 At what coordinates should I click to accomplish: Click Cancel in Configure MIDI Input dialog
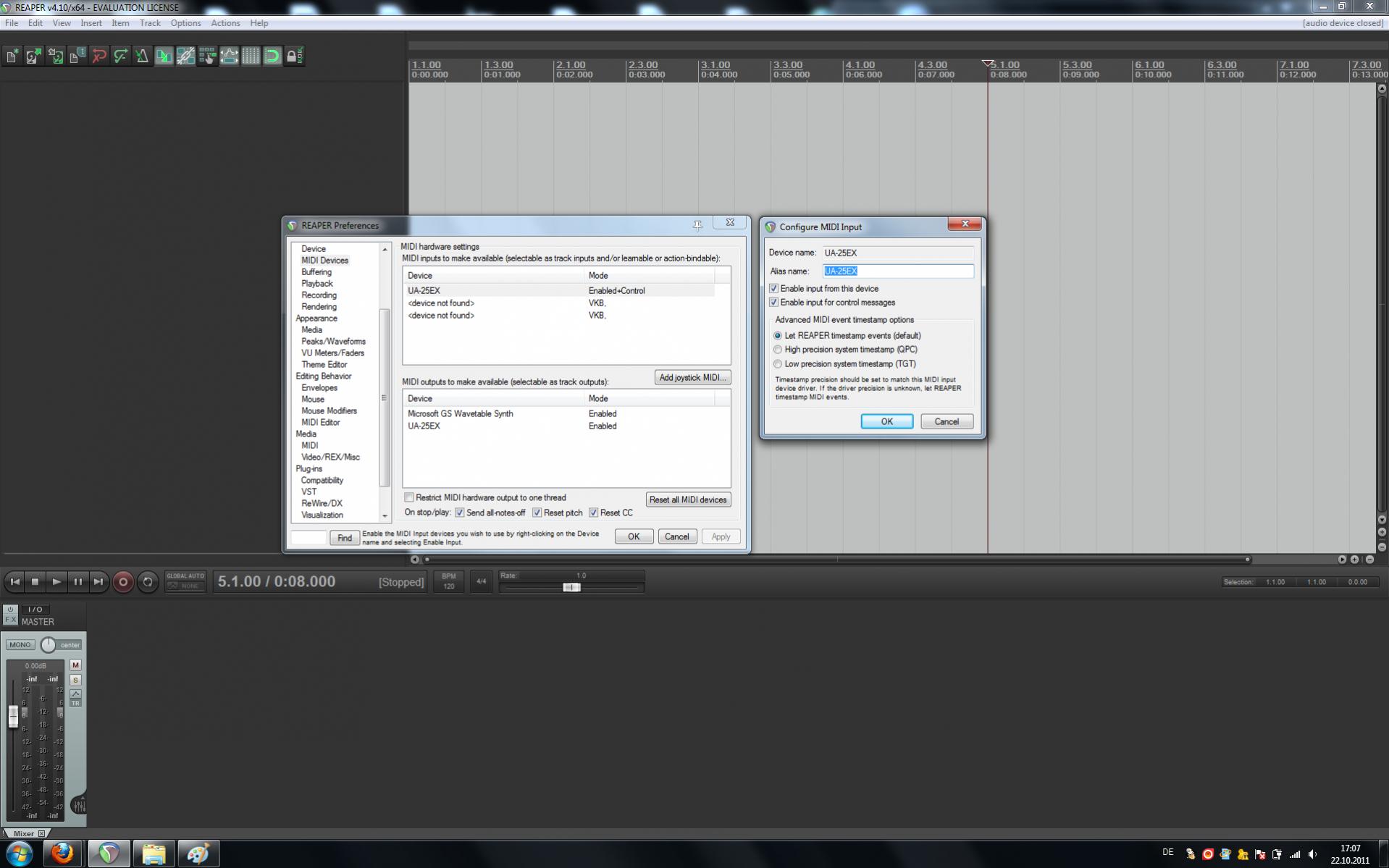[947, 421]
